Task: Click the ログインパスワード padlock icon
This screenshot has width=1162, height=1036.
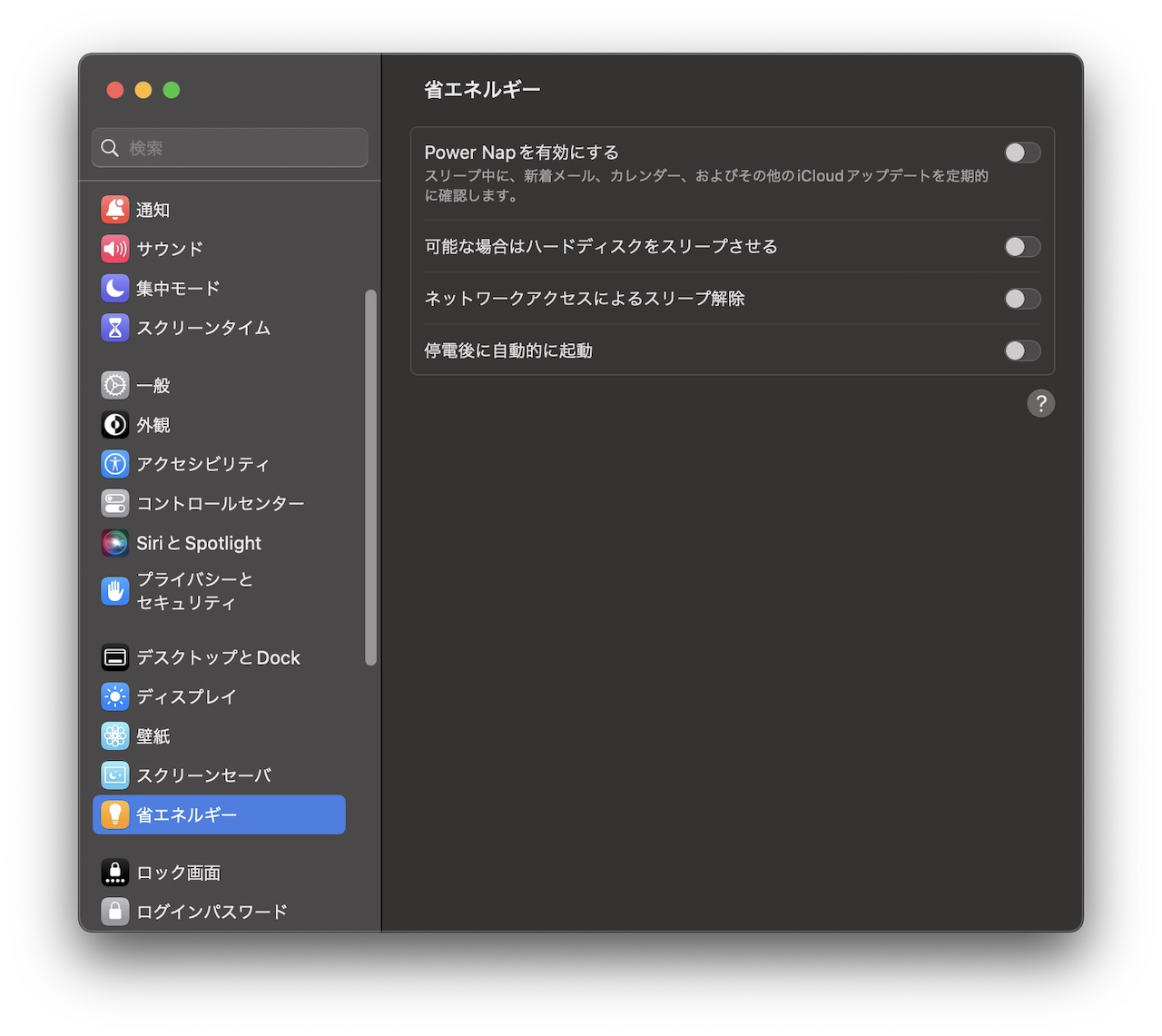Action: pos(115,912)
